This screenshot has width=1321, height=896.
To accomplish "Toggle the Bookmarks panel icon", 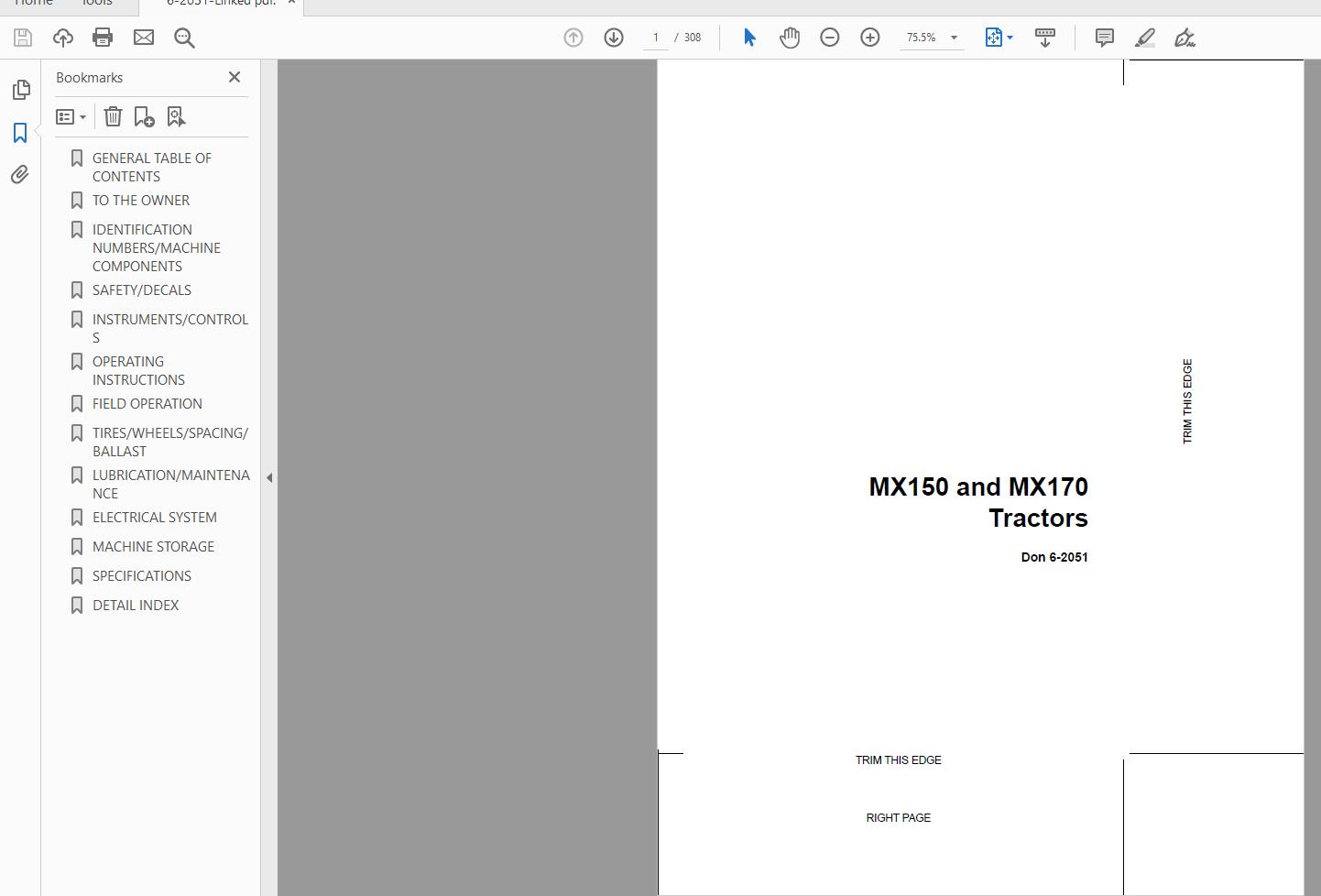I will (x=20, y=133).
